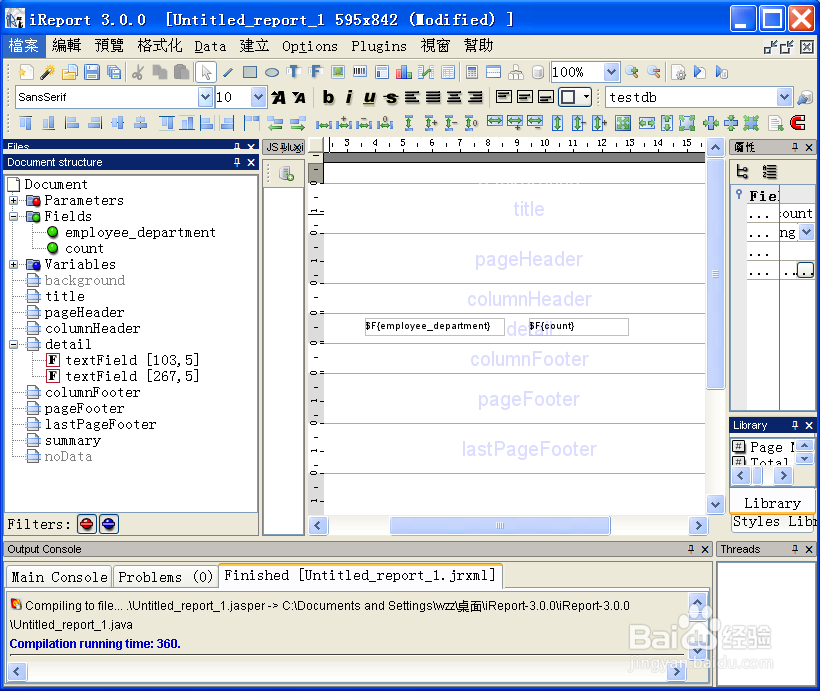Switch to the Main Console tab
This screenshot has height=691, width=820.
tap(59, 577)
